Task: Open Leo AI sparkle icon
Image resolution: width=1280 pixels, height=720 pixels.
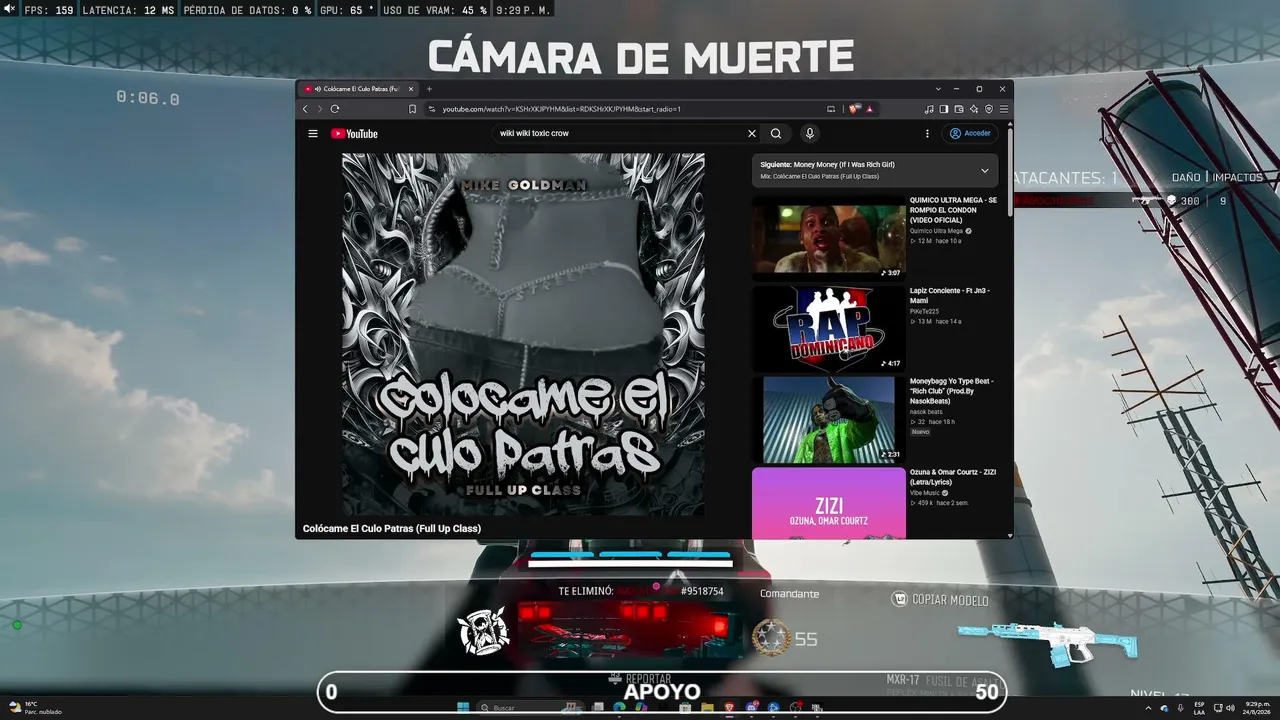Action: click(x=973, y=109)
